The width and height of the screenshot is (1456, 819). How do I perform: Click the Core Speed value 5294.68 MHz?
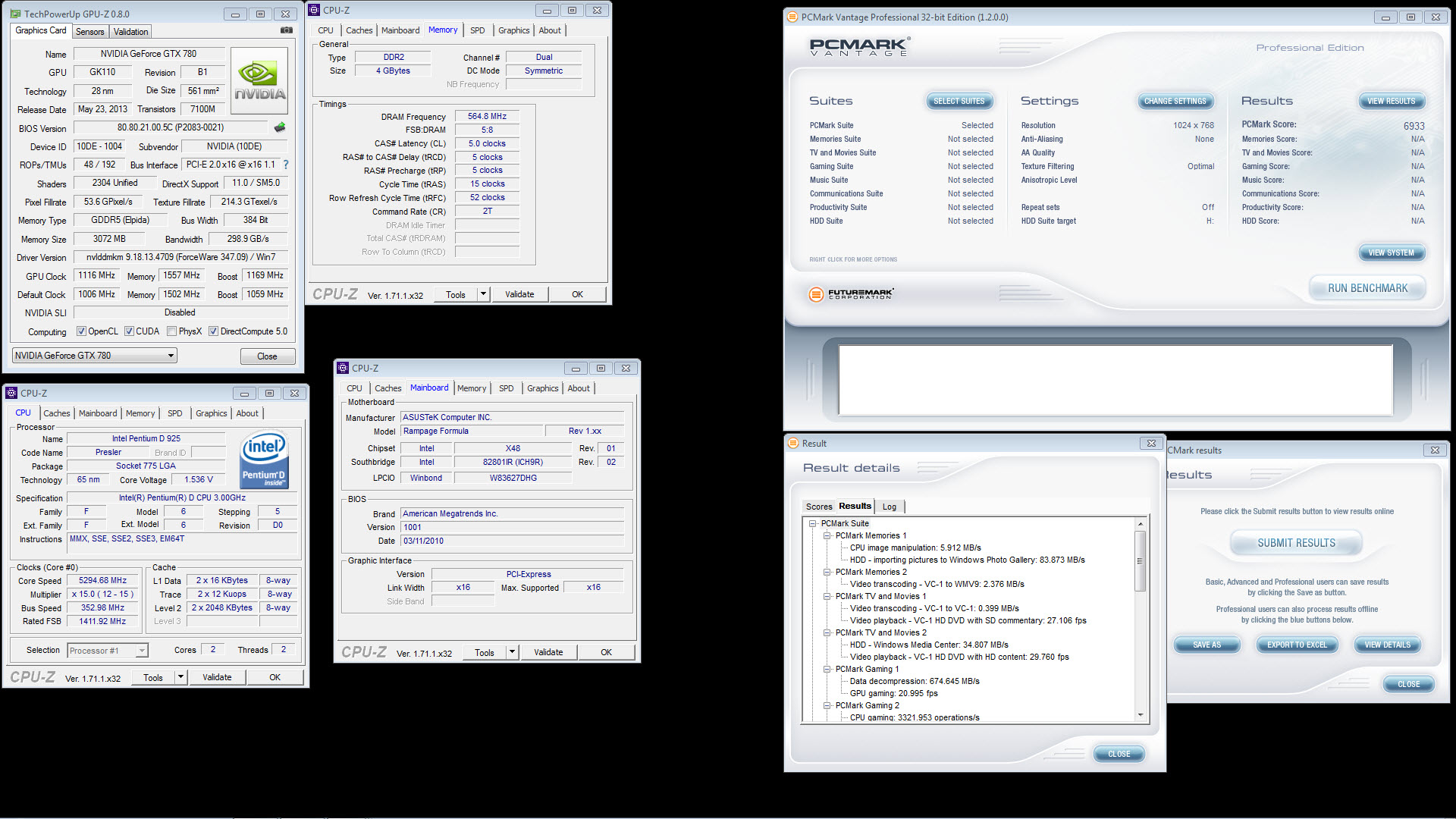(x=103, y=580)
